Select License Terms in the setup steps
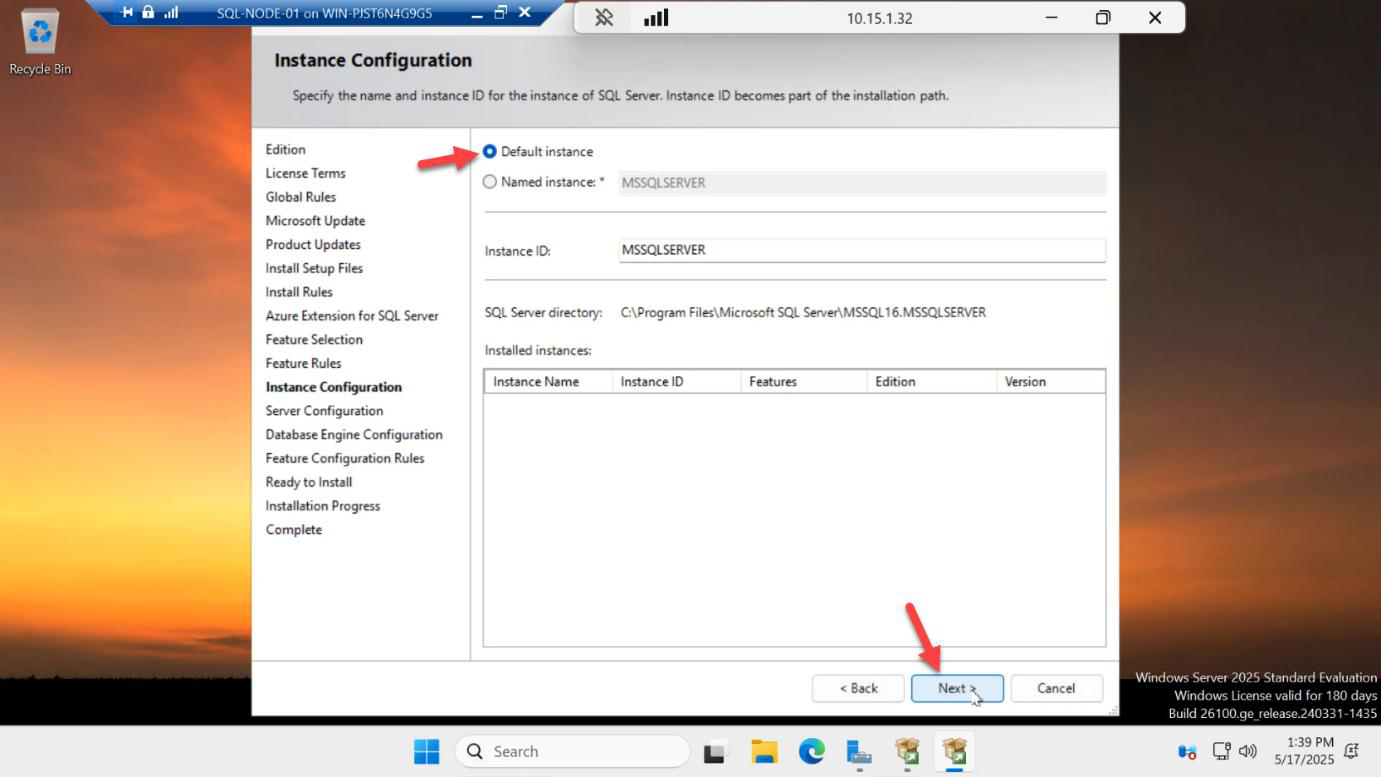The width and height of the screenshot is (1381, 777). [x=305, y=173]
